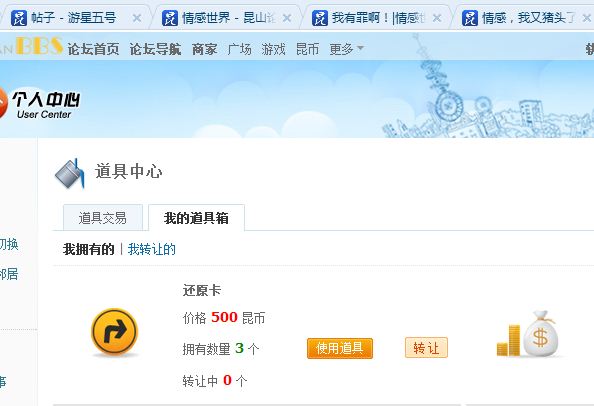Go to 论坛首页 in navigation
The image size is (594, 406).
coord(93,49)
